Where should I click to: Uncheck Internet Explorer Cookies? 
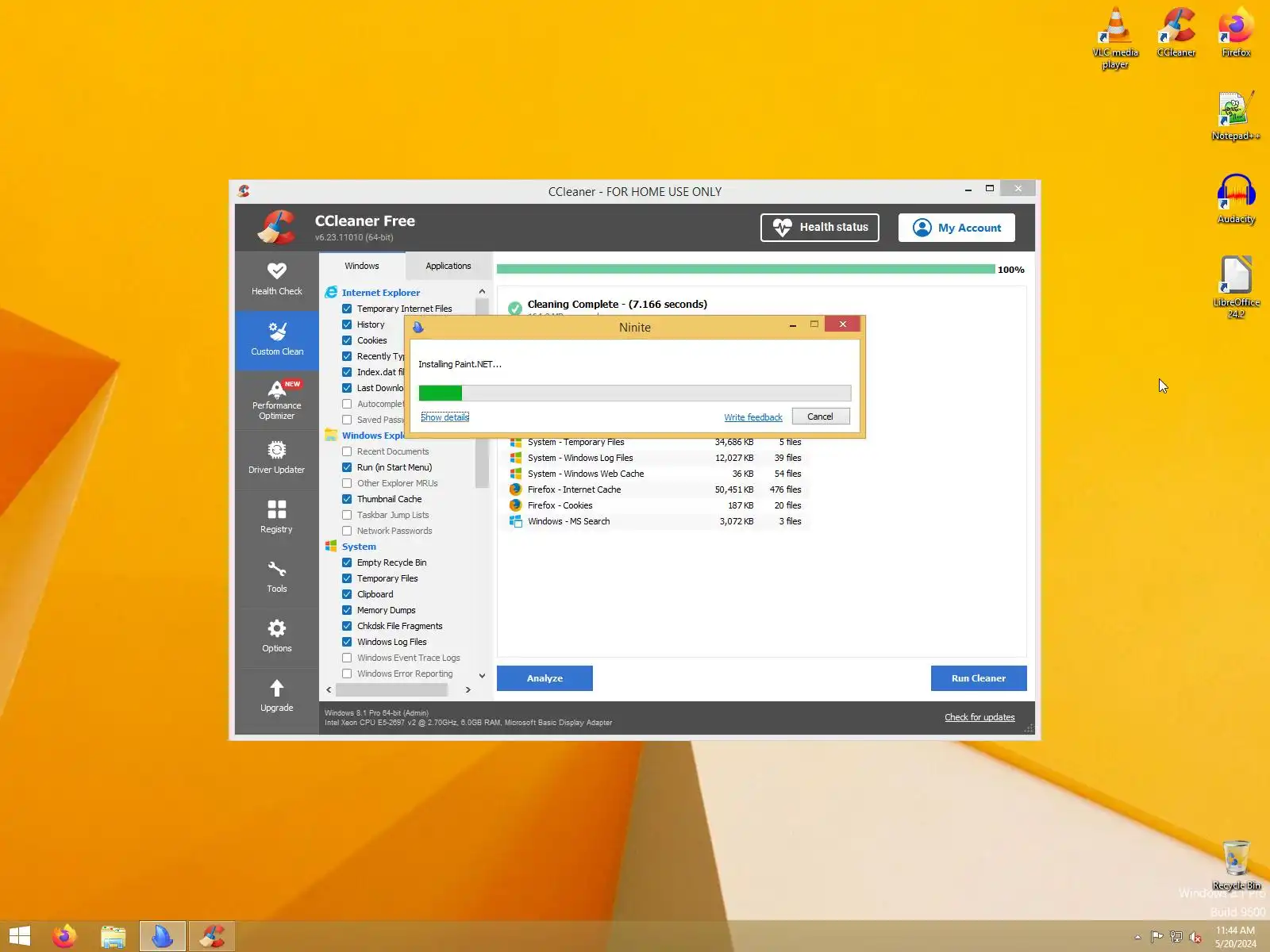pos(347,340)
